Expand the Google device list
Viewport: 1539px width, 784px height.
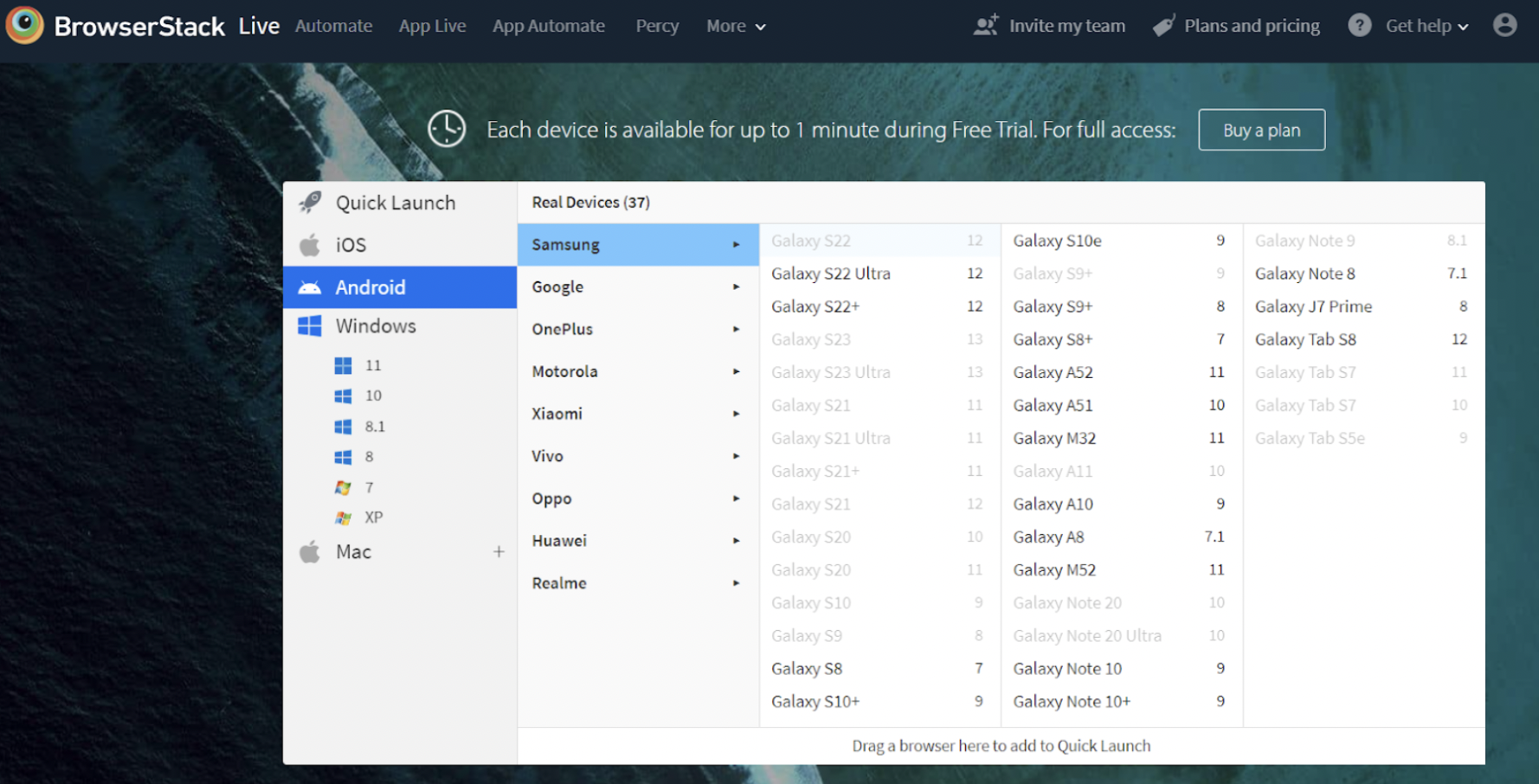click(x=557, y=286)
